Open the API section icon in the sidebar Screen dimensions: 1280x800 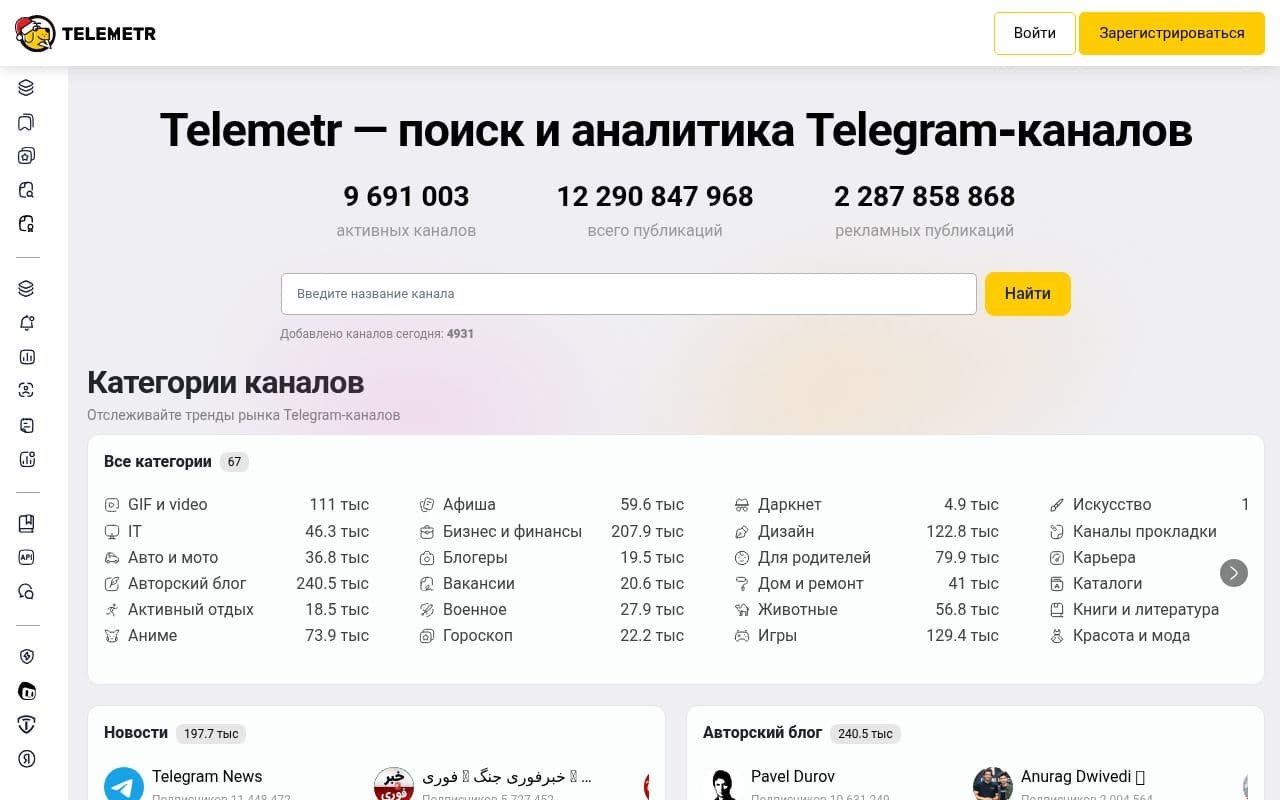[x=27, y=557]
